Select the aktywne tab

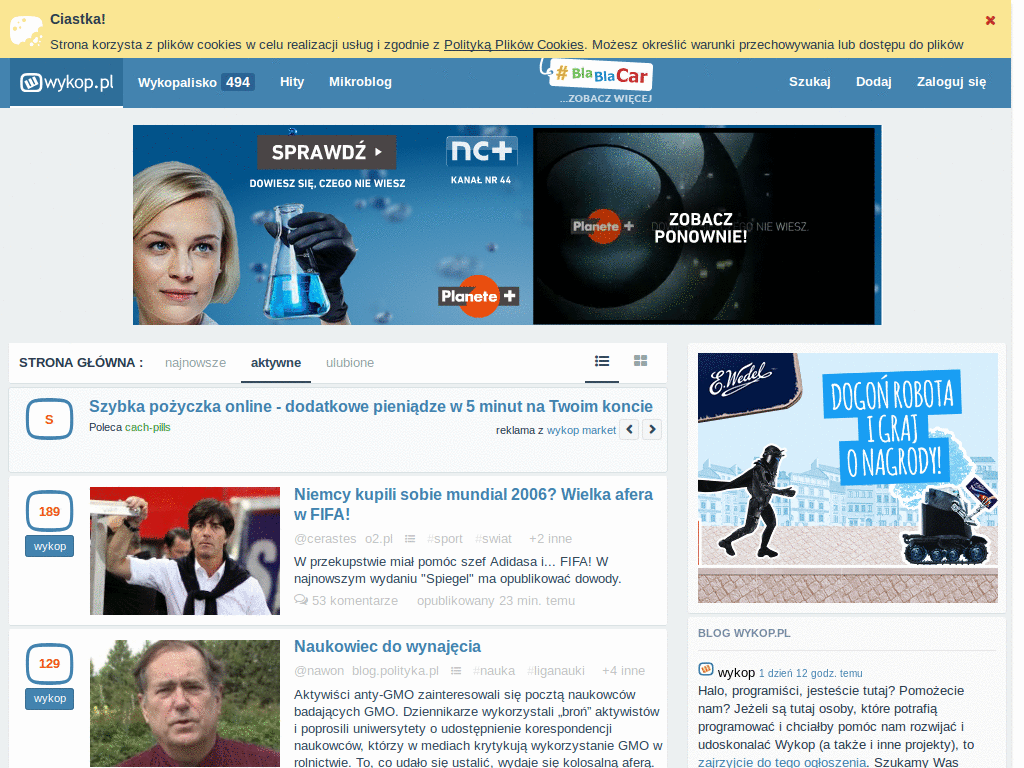276,362
